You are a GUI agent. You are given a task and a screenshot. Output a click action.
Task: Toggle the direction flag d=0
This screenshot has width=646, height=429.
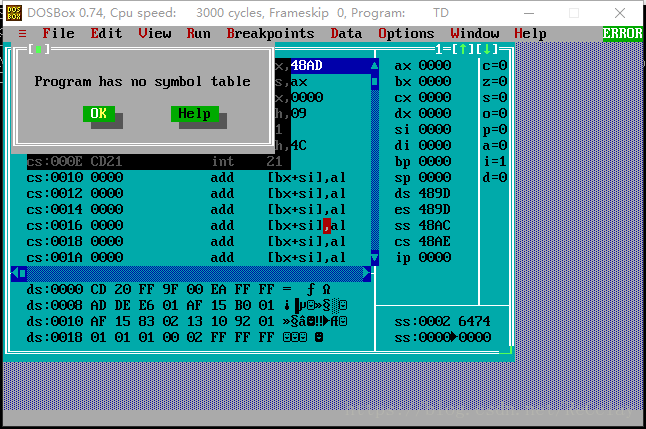[x=495, y=178]
